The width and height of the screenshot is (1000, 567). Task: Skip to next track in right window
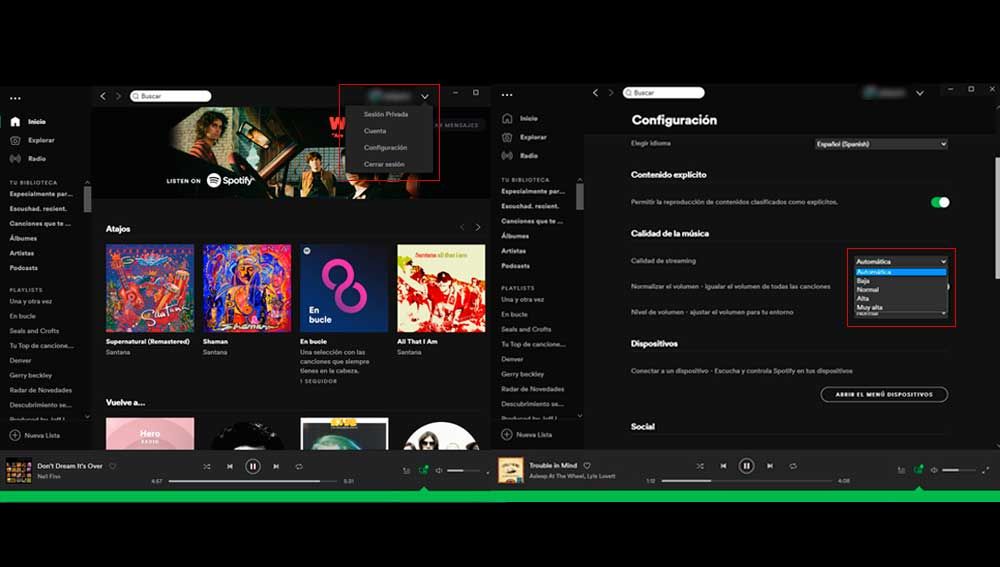(770, 466)
